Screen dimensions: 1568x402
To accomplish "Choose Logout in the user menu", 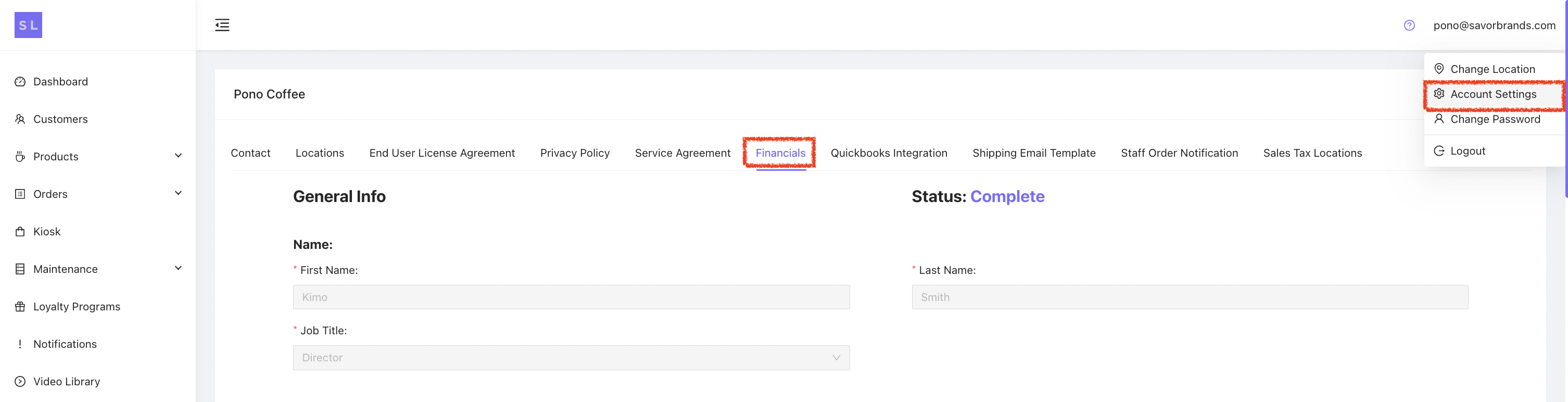I will (x=1467, y=151).
